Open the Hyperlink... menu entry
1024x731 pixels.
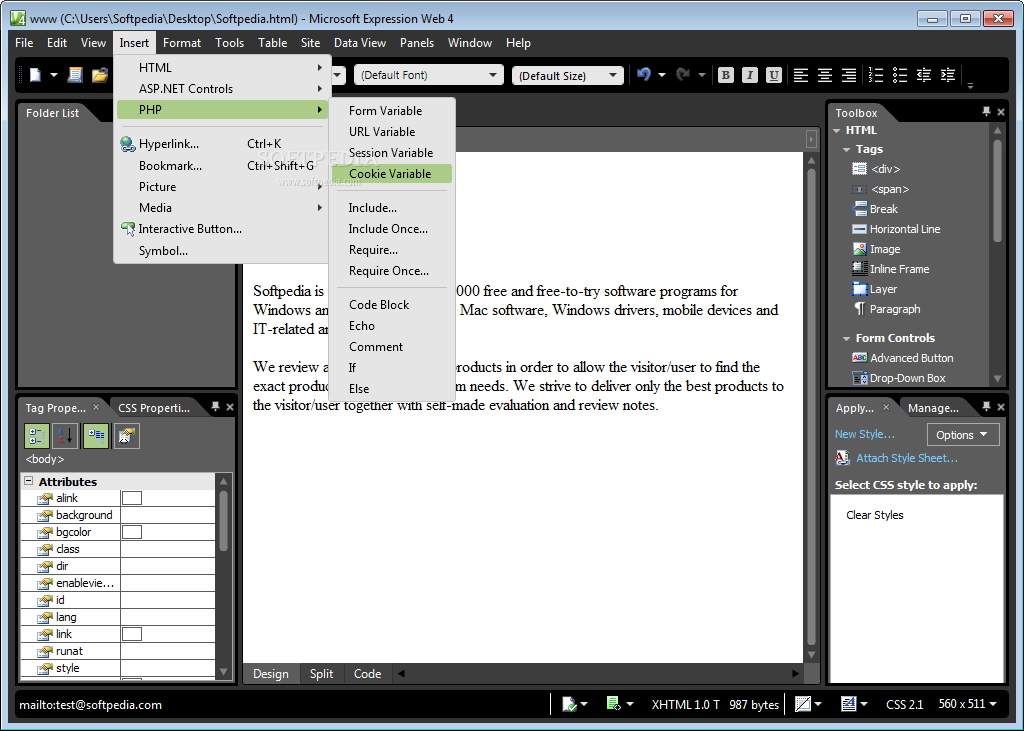coord(221,144)
